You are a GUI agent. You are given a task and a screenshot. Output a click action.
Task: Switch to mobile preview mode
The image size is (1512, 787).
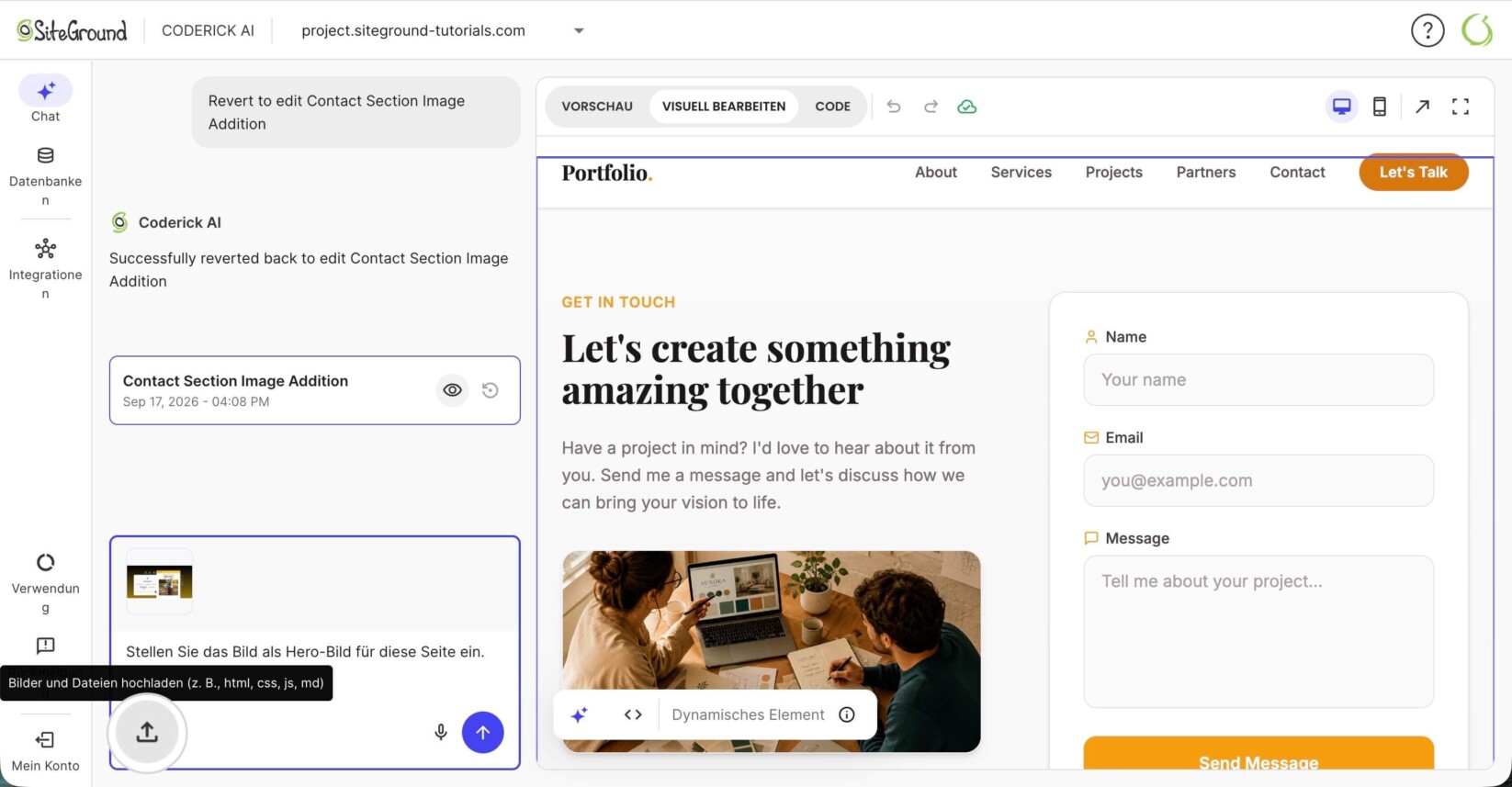(x=1380, y=107)
